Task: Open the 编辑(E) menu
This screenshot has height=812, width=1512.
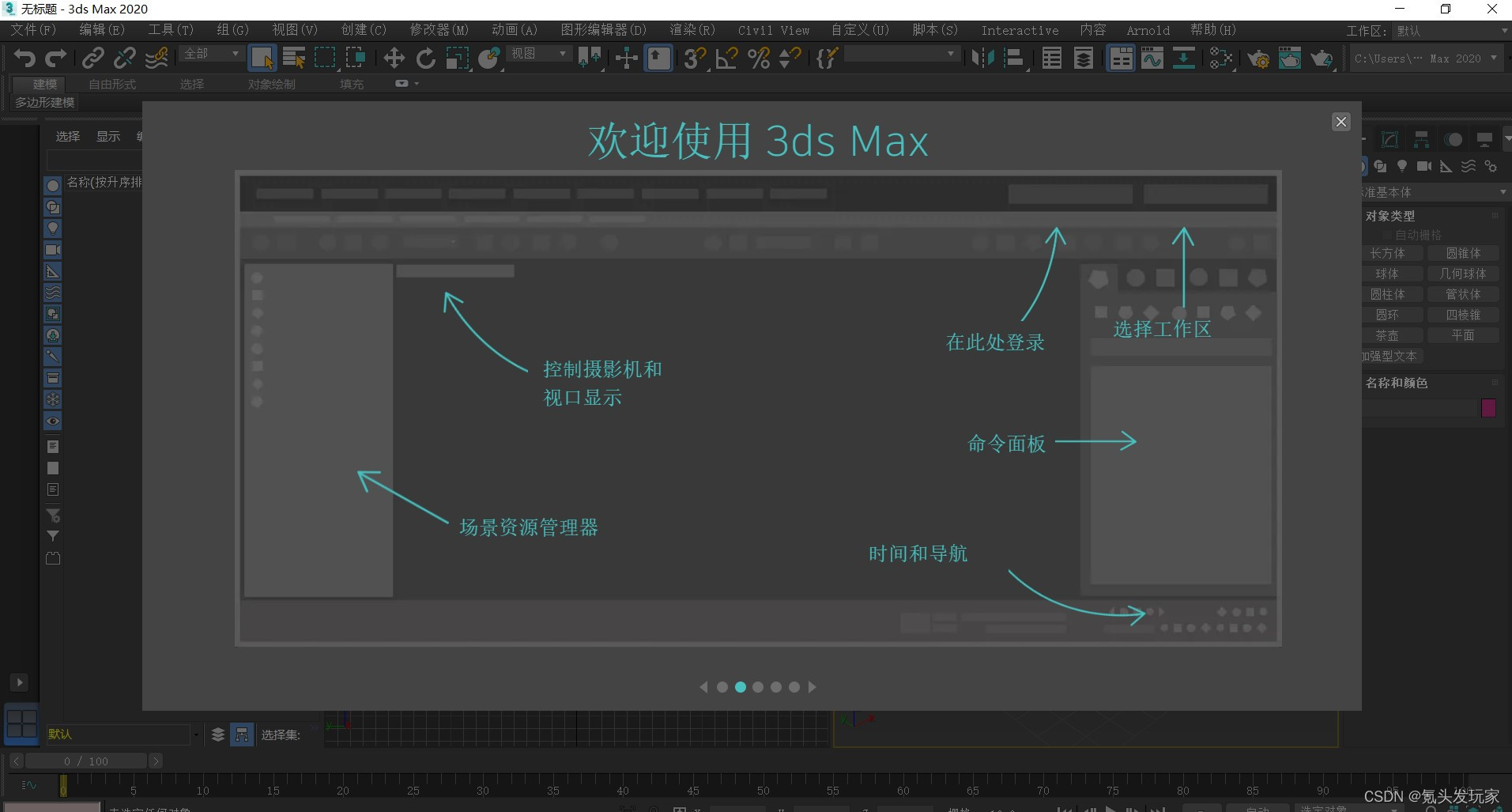Action: point(102,30)
